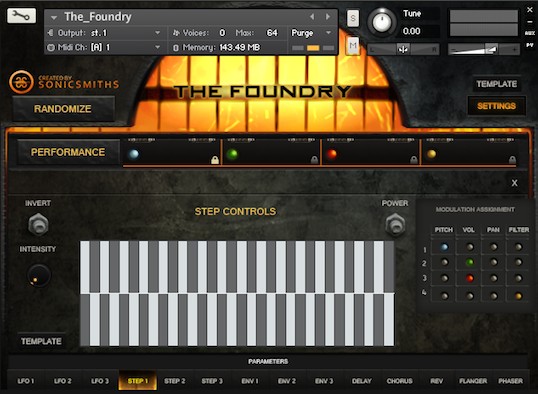Toggle the lock on red layer slot
Viewport: 538px width, 394px height.
click(414, 160)
